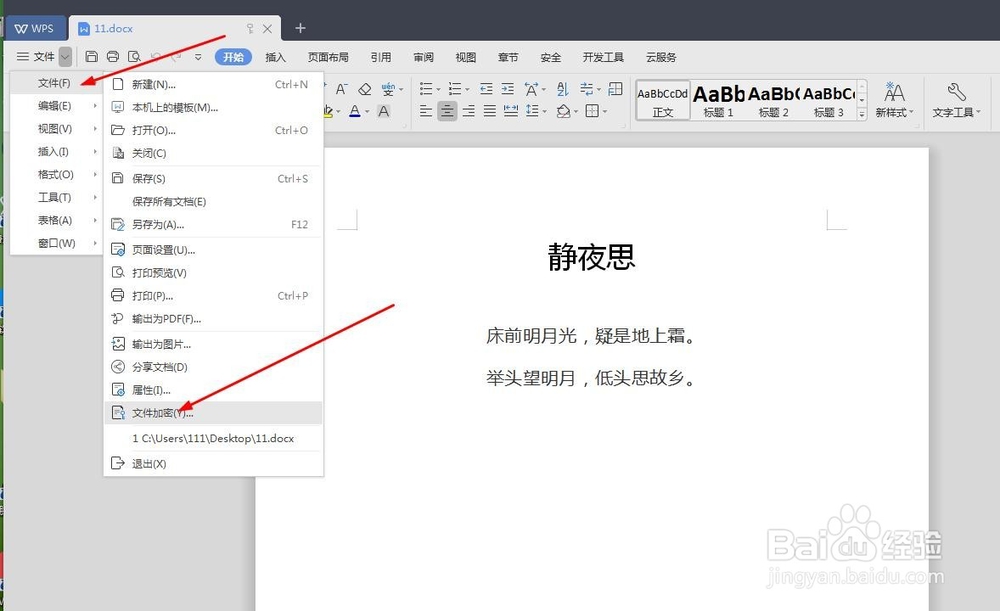This screenshot has width=1000, height=611.
Task: Select the bulleted list icon
Action: (427, 88)
